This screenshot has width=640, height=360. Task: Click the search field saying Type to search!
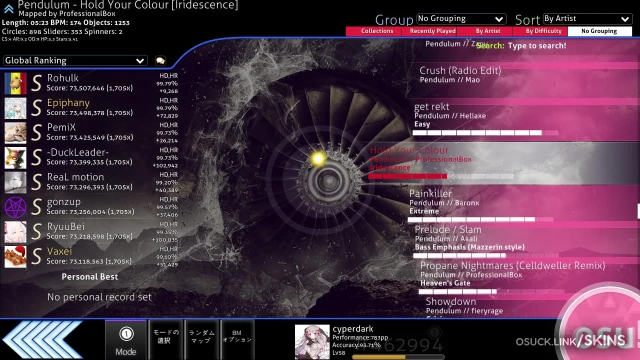[537, 46]
